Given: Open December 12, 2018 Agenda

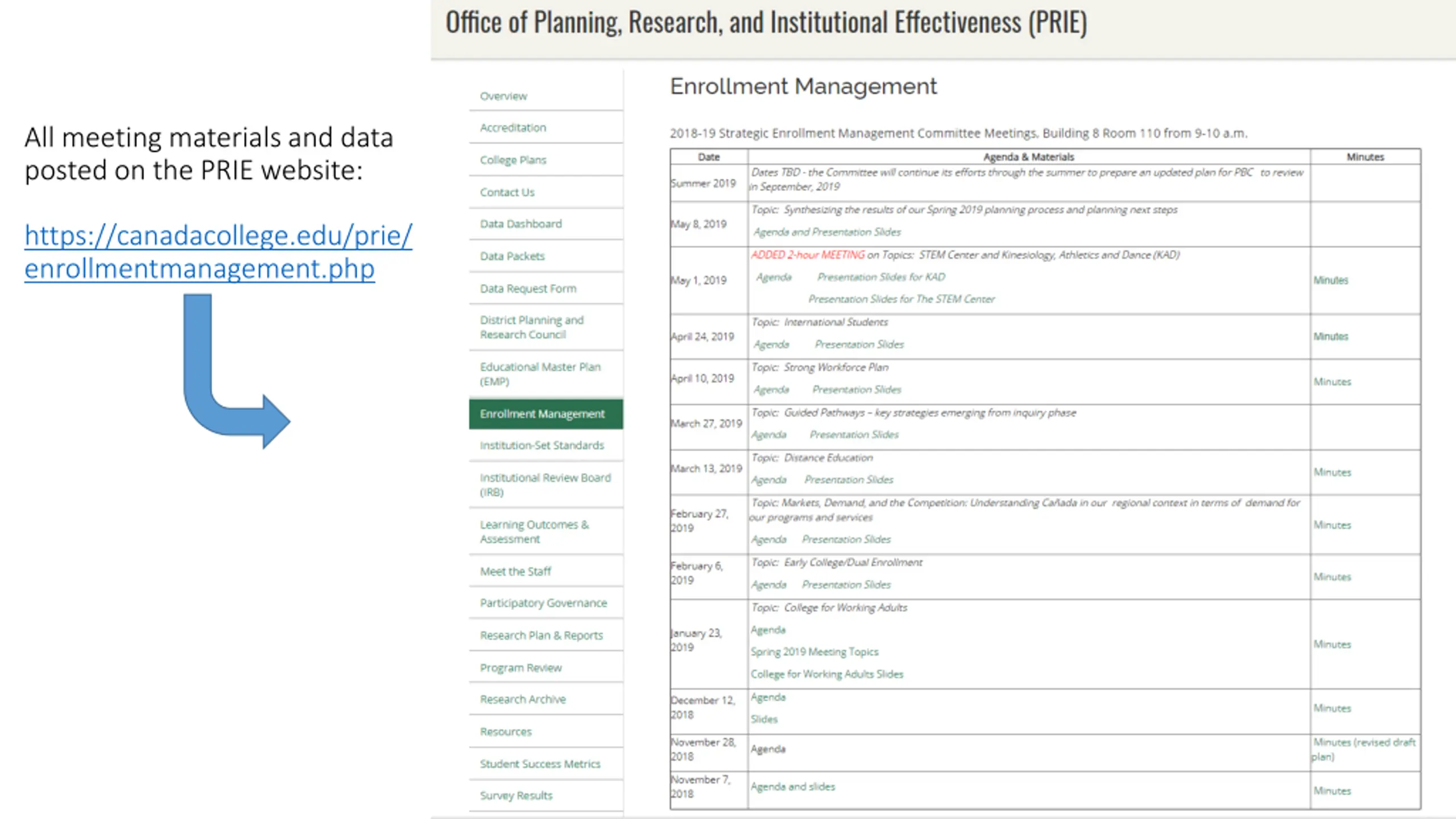Looking at the screenshot, I should [x=768, y=697].
